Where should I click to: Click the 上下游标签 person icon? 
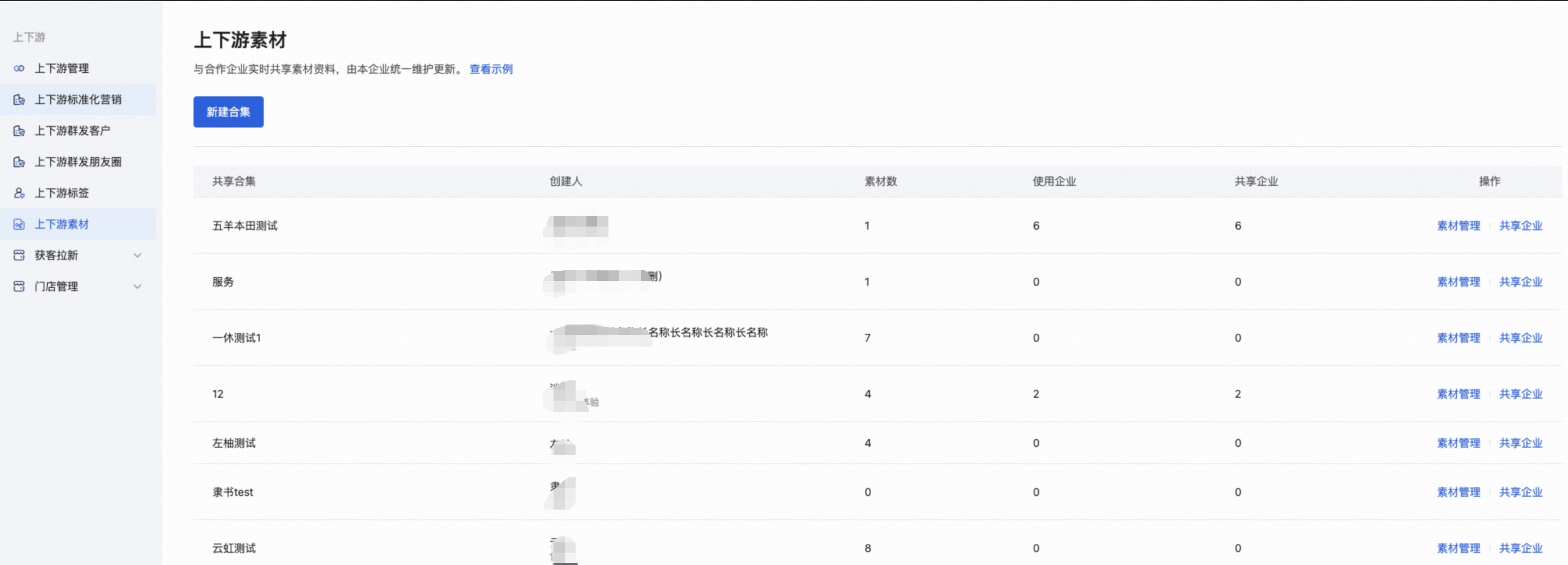pyautogui.click(x=19, y=193)
